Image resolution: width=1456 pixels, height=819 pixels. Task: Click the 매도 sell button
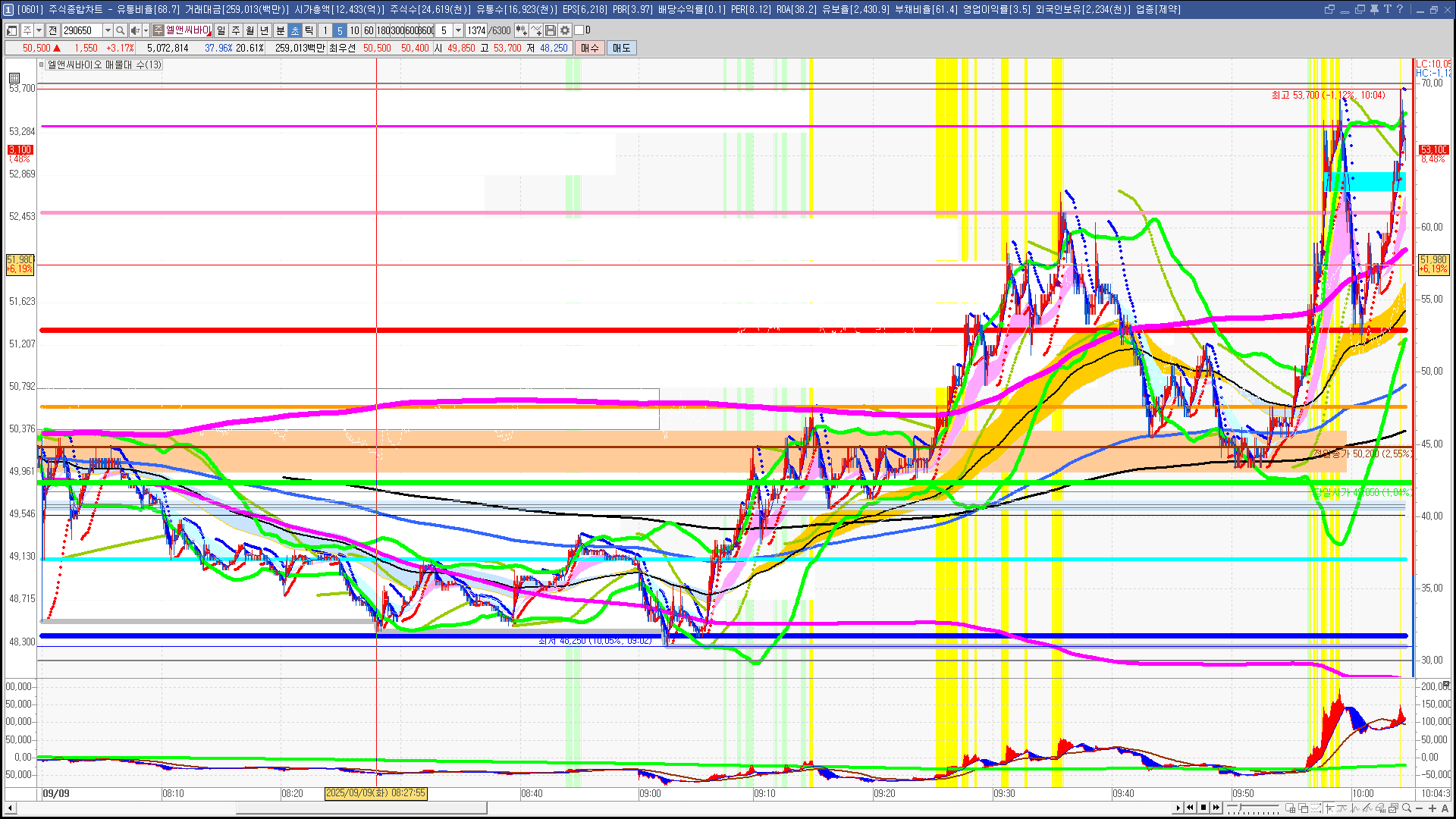(x=622, y=48)
